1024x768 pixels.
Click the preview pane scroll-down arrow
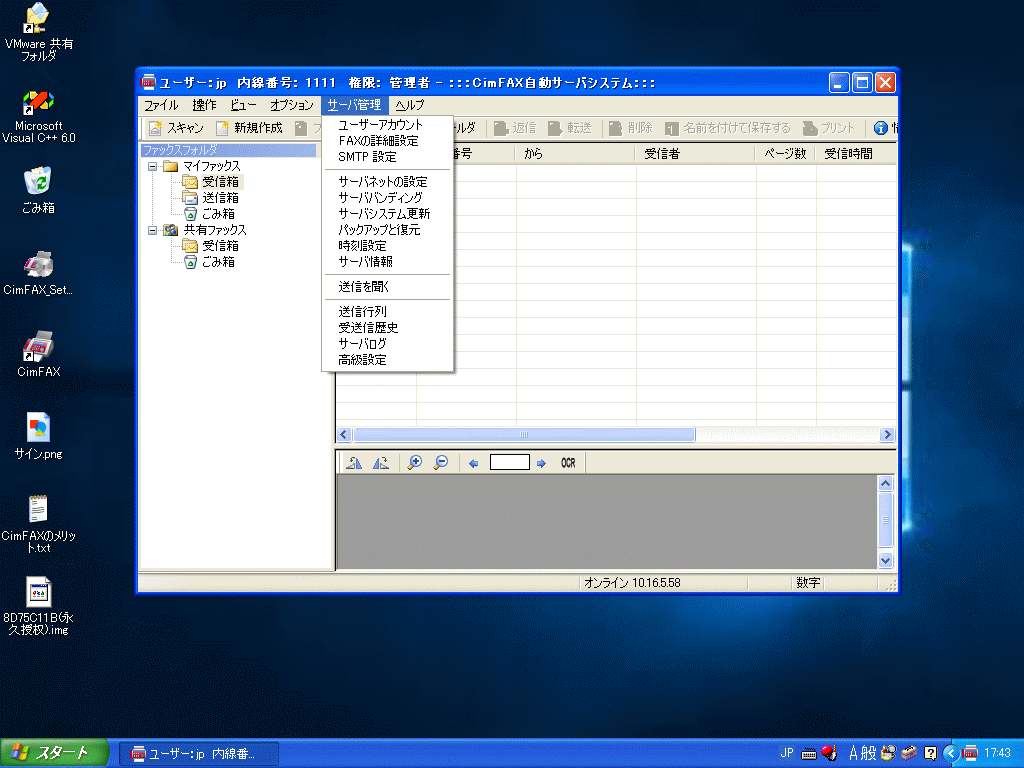pyautogui.click(x=886, y=560)
